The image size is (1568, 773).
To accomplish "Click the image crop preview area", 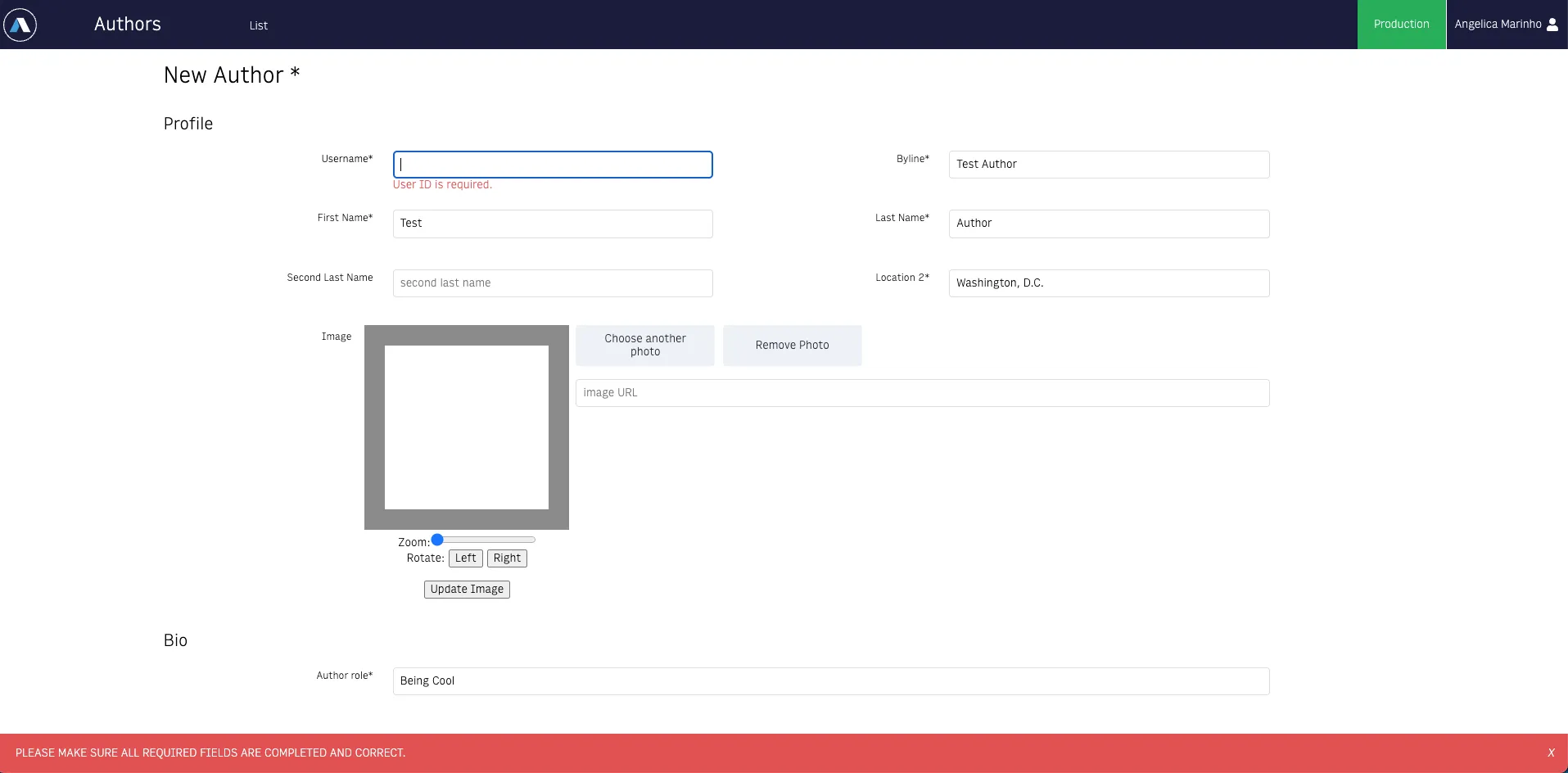I will pyautogui.click(x=467, y=427).
